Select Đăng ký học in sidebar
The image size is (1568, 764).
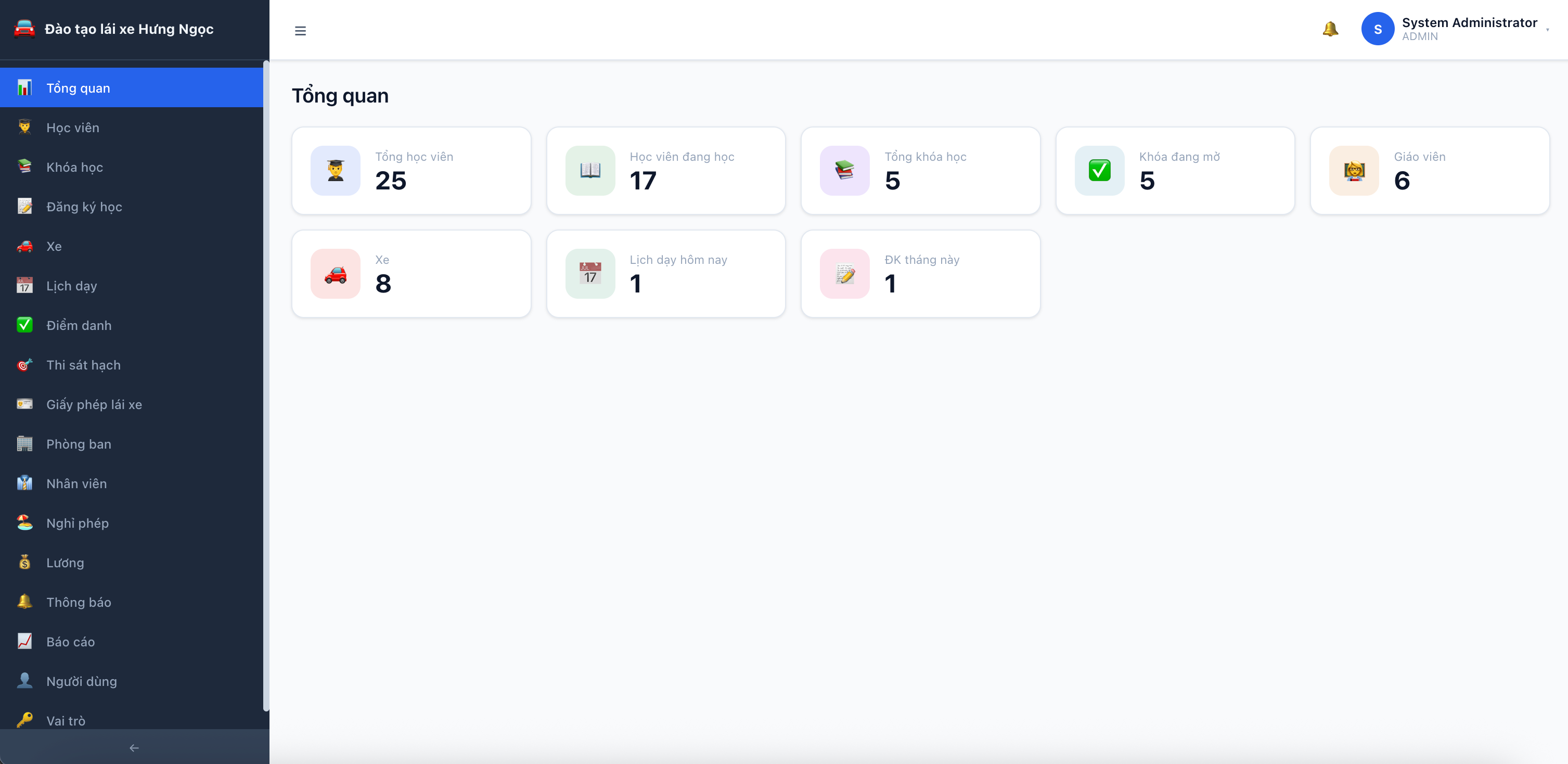(x=132, y=207)
